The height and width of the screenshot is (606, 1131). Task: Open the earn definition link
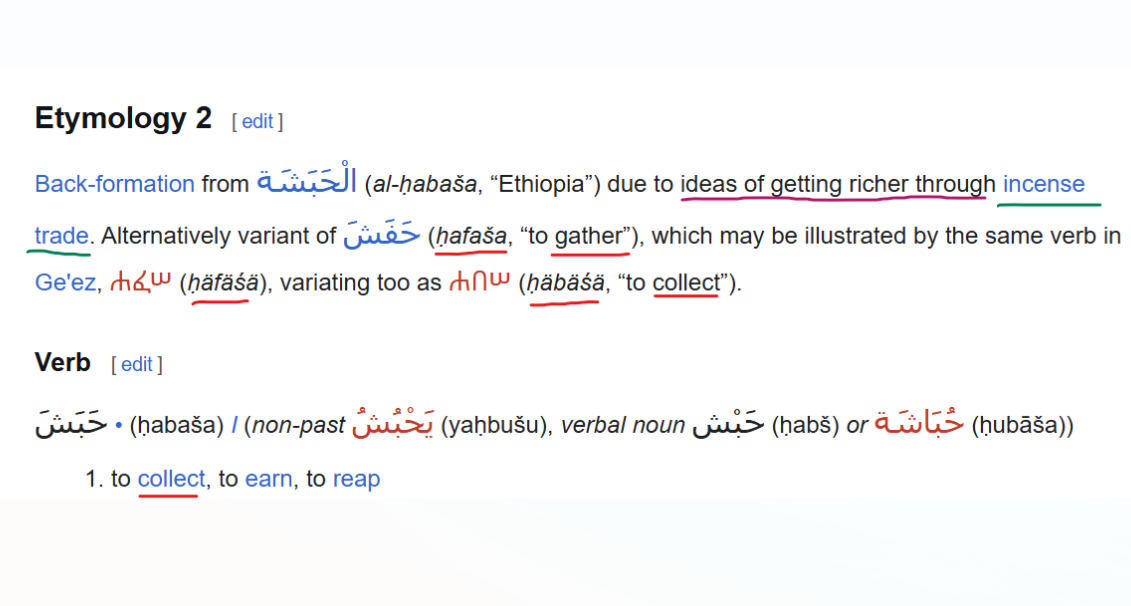tap(268, 479)
